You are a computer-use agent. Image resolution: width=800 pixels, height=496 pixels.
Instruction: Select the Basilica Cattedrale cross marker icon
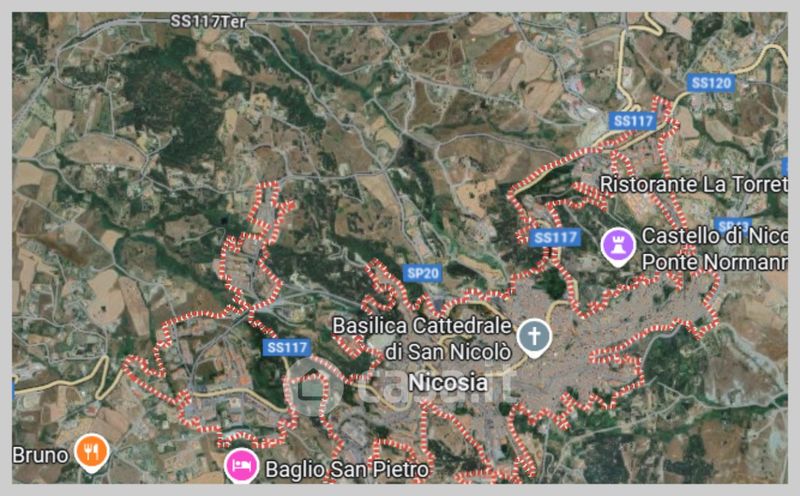(x=534, y=338)
